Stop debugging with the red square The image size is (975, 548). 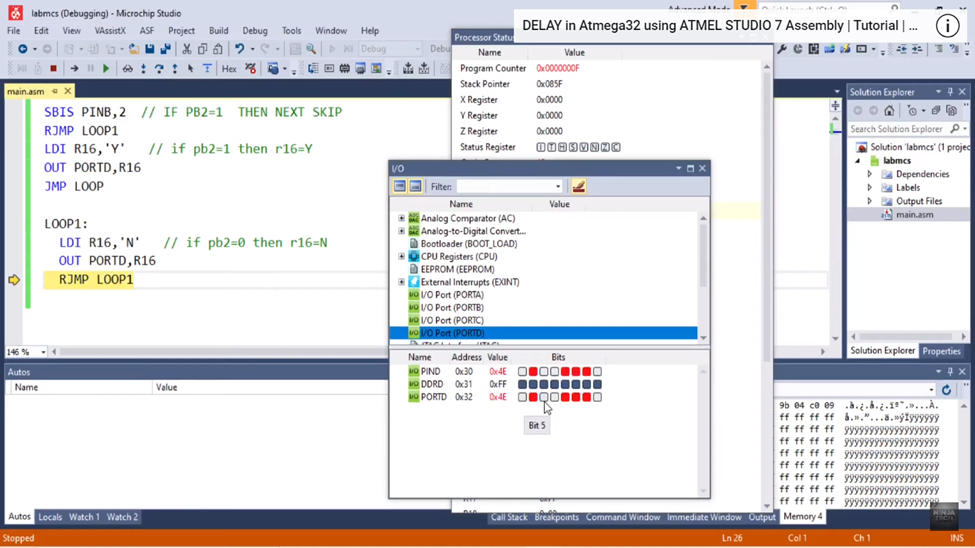(53, 69)
